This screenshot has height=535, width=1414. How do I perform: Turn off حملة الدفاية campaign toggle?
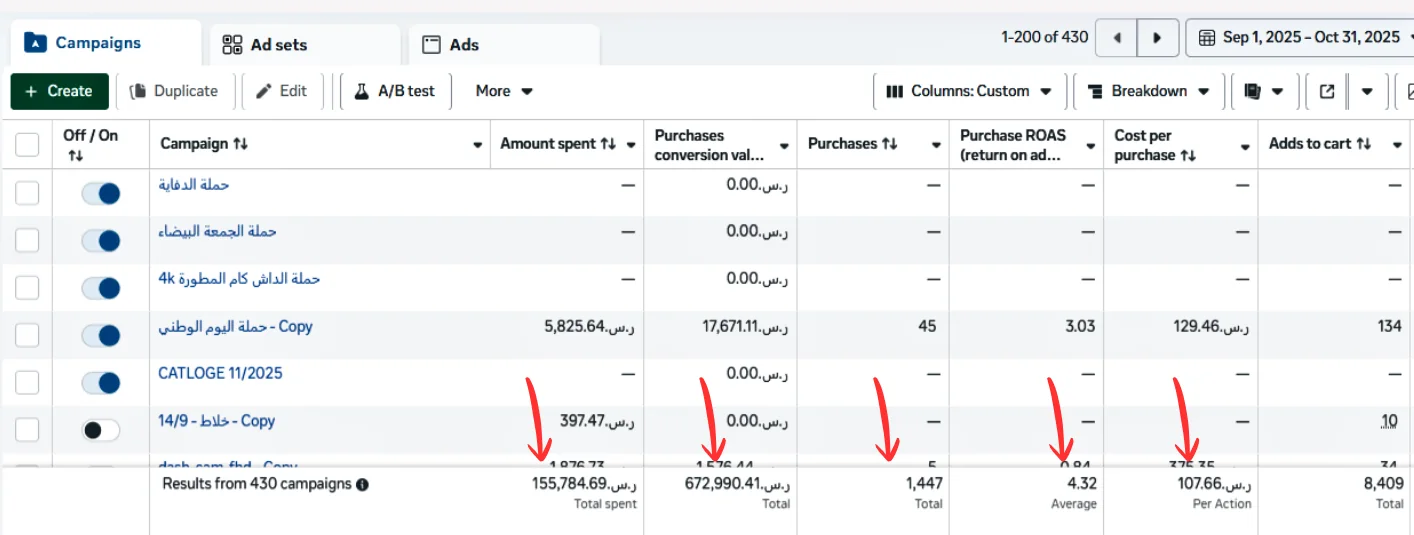coord(101,193)
